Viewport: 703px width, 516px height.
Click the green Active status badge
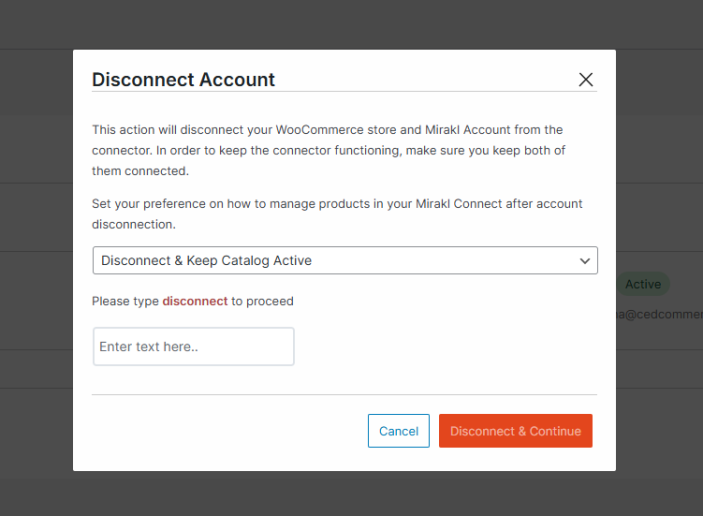tap(643, 285)
